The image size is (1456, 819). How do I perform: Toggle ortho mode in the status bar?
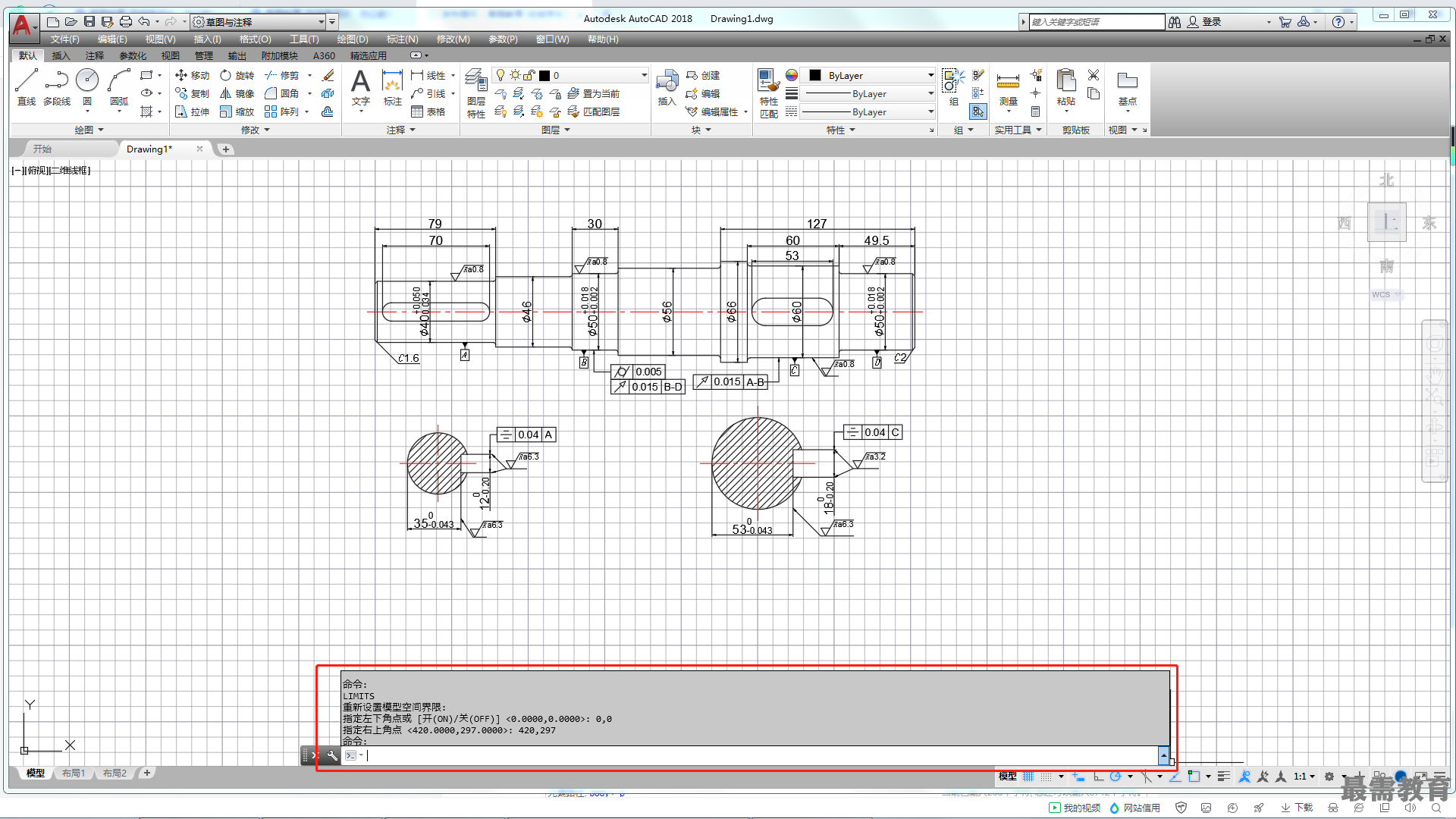pos(1098,777)
